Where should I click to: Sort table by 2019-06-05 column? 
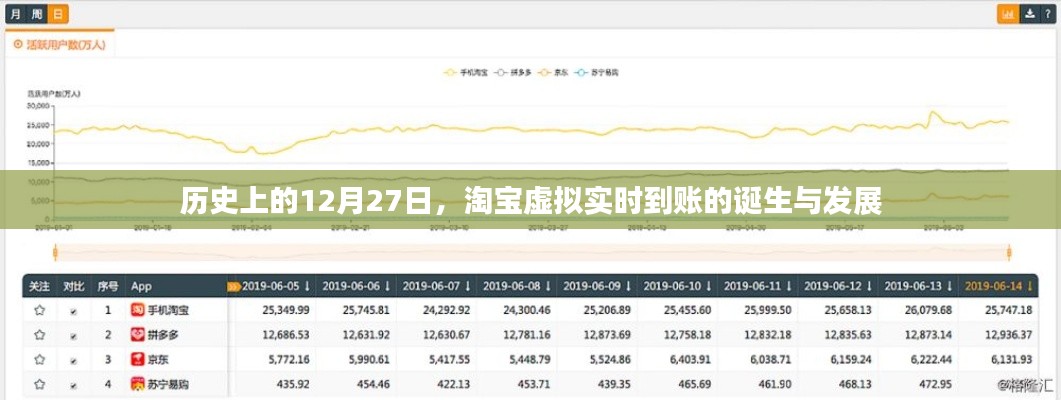pyautogui.click(x=276, y=286)
